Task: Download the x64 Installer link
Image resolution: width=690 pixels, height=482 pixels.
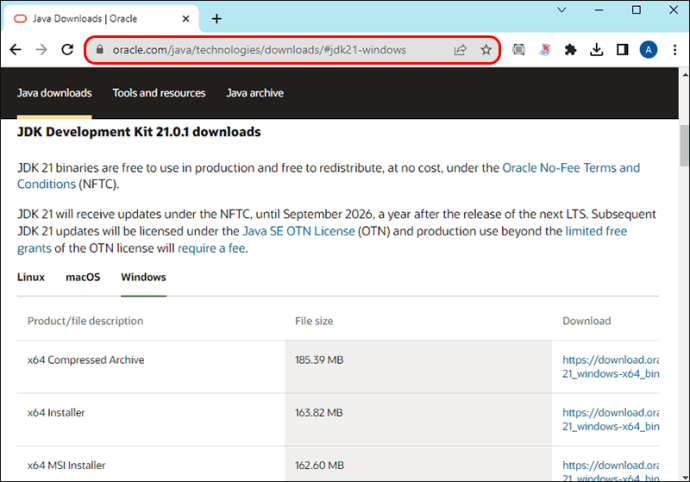Action: pyautogui.click(x=610, y=419)
